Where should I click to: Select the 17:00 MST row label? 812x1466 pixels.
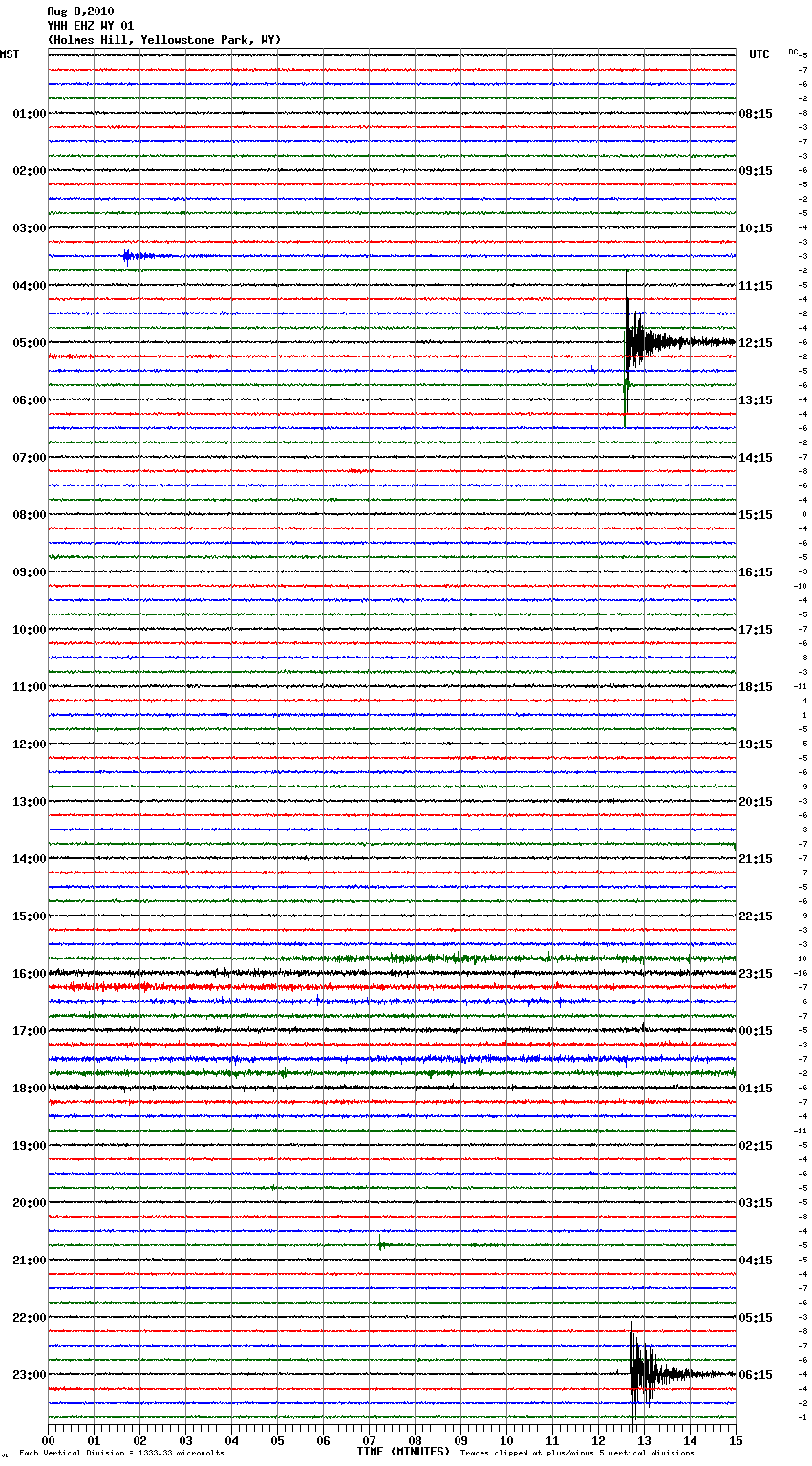30,1031
